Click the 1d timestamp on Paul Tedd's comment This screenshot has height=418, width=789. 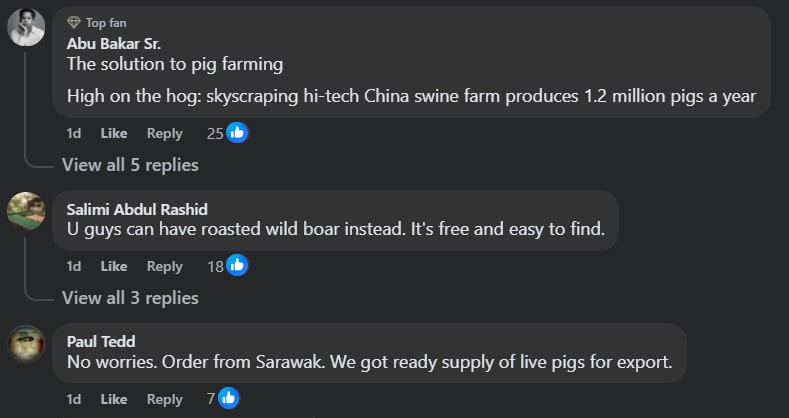[x=74, y=399]
